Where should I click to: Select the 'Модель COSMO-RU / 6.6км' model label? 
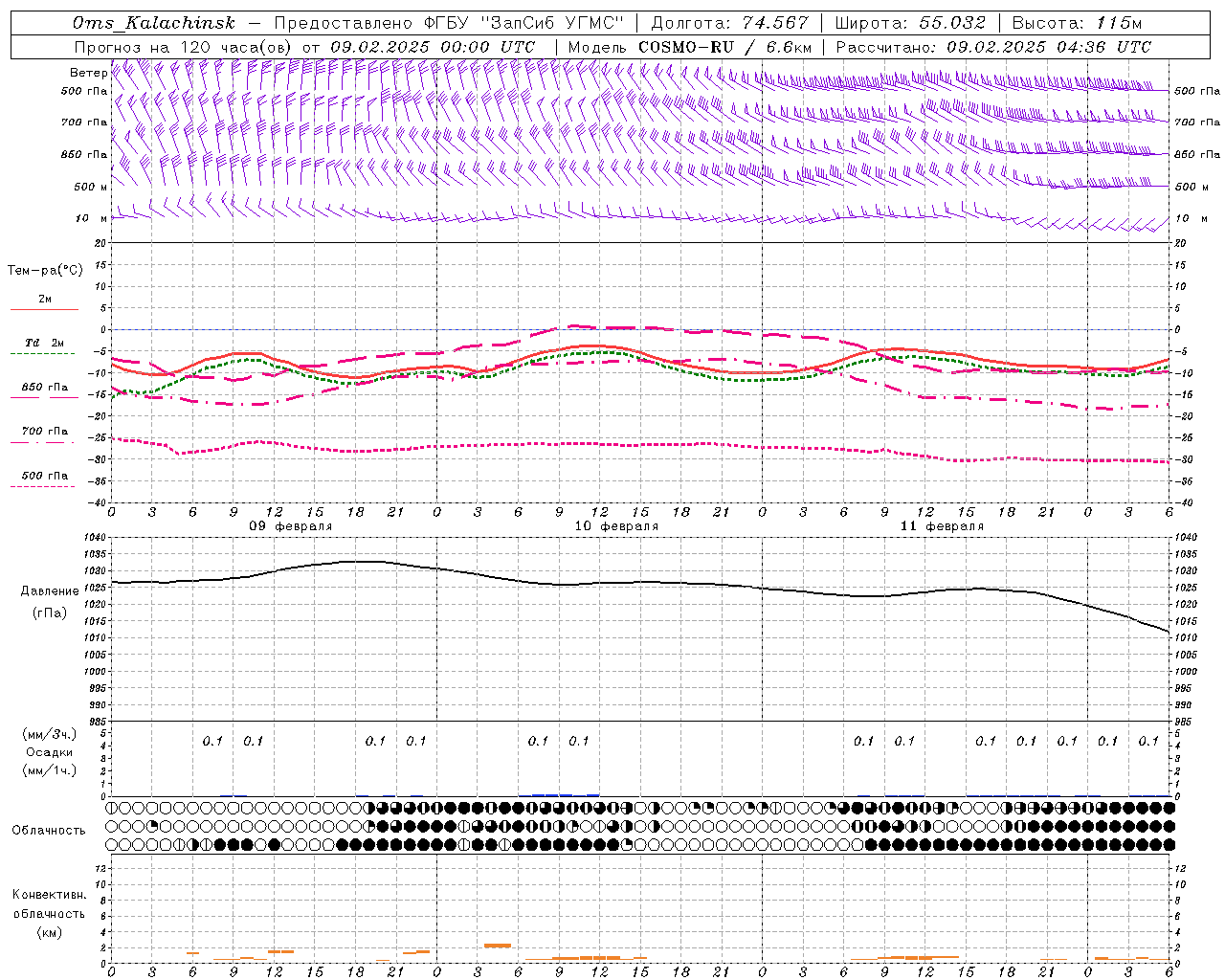coord(690,47)
